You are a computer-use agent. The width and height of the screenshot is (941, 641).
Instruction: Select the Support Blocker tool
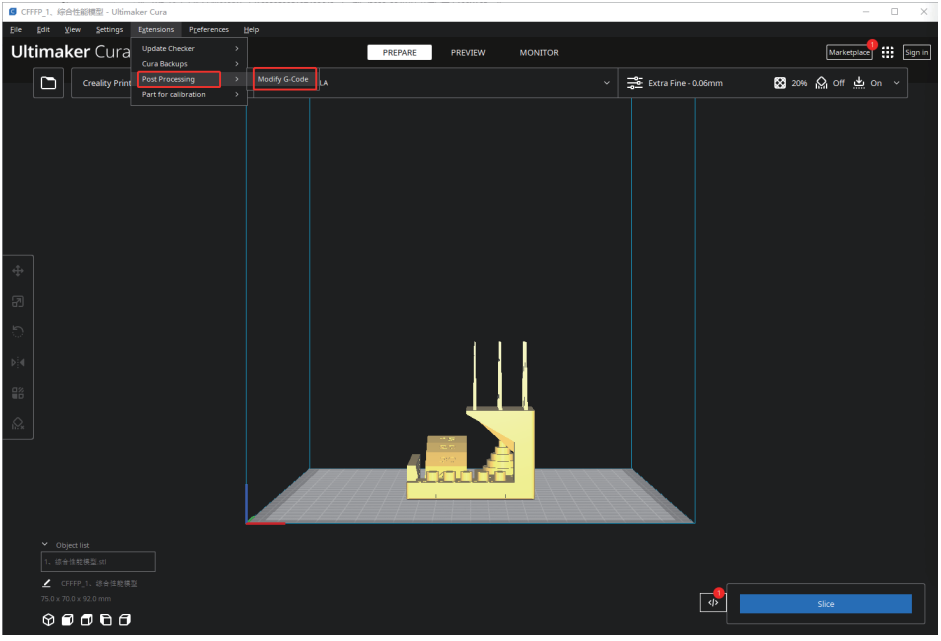pos(18,423)
